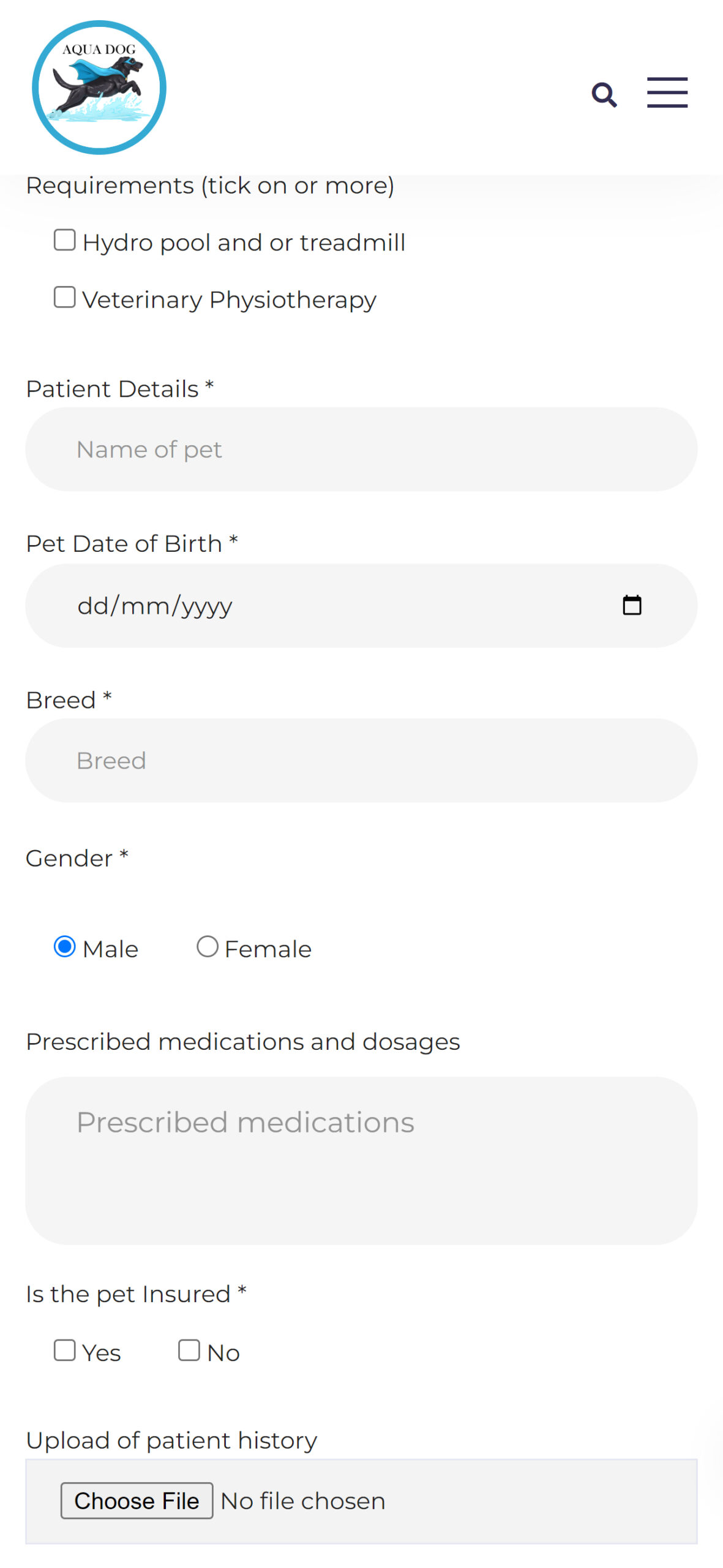
Task: Click the Aqua Dog logo
Action: click(x=99, y=88)
